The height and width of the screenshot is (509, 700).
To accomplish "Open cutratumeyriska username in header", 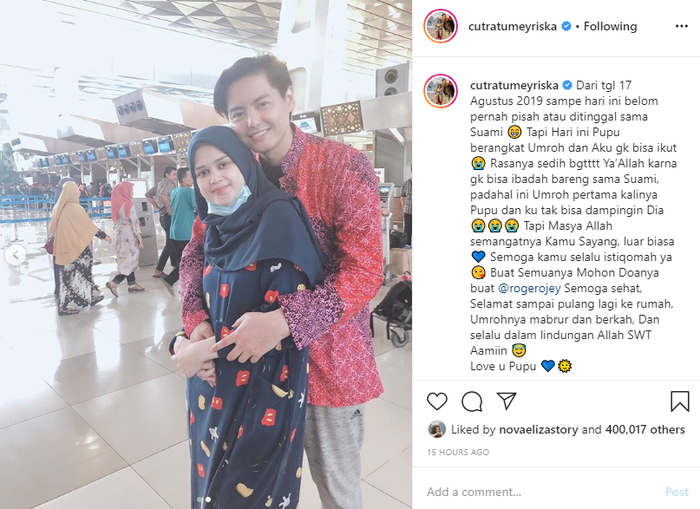I will click(x=512, y=26).
